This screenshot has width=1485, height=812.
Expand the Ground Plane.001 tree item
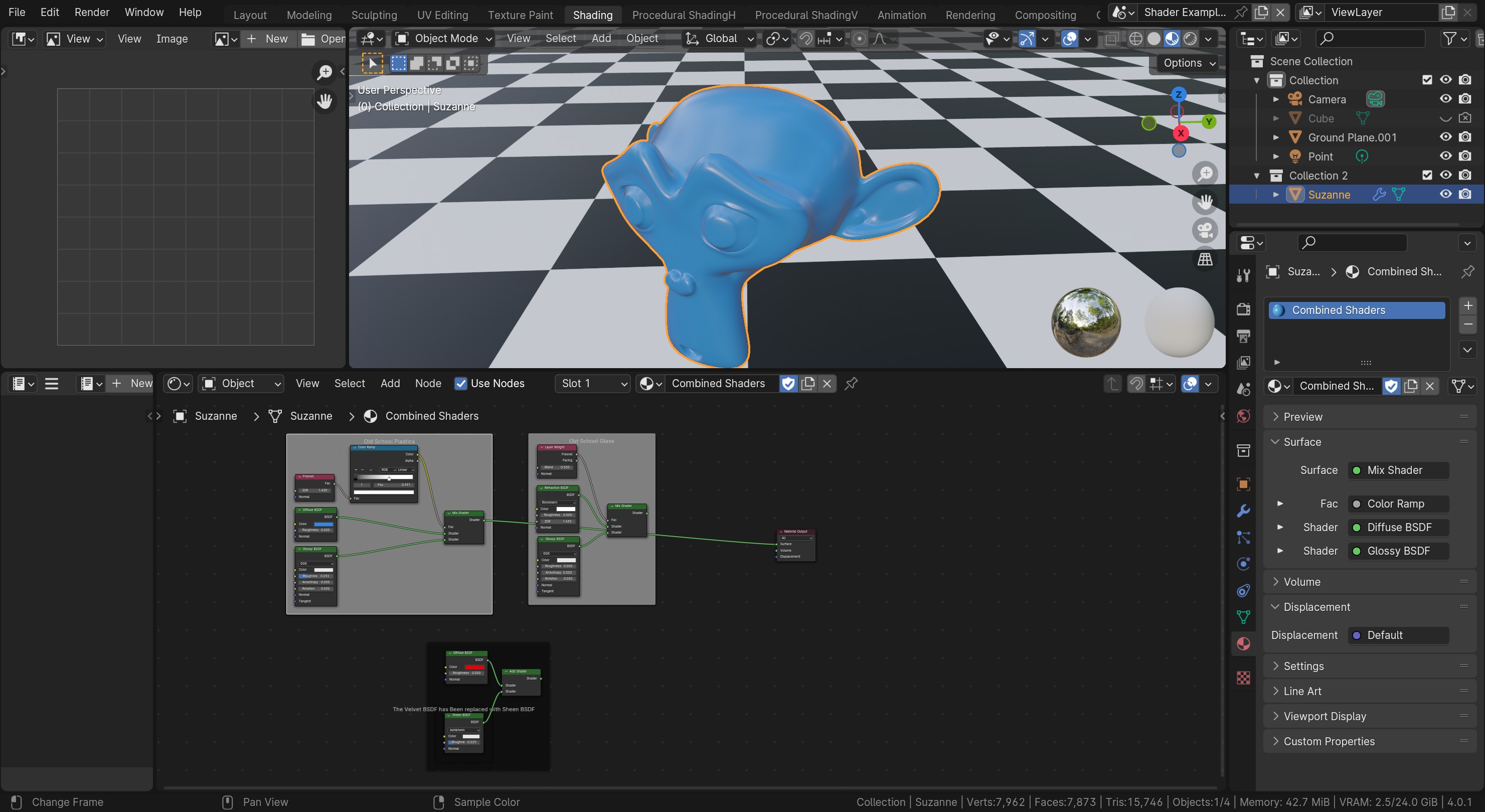click(x=1276, y=137)
